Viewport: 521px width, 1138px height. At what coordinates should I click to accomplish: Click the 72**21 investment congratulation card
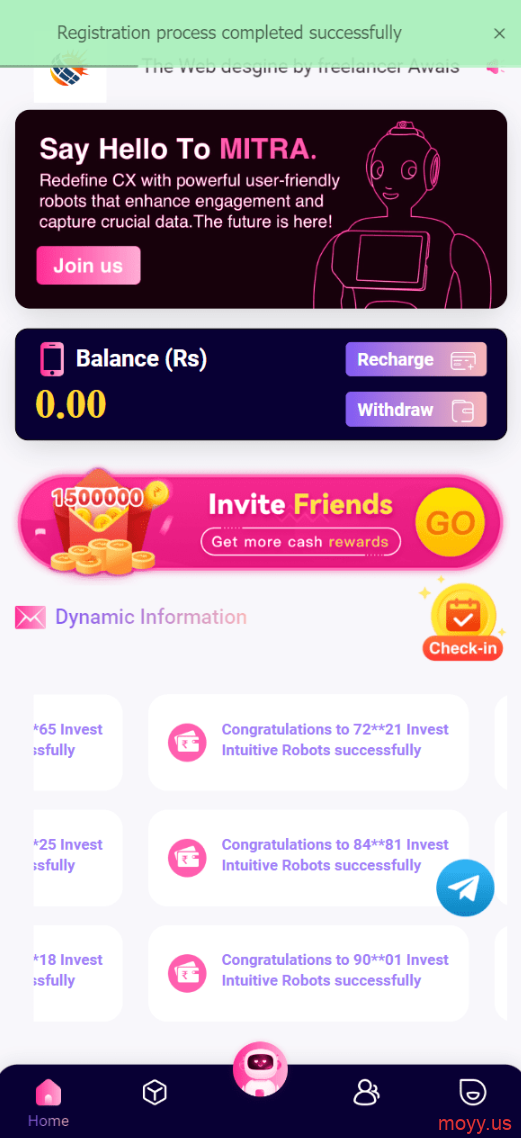tap(308, 742)
